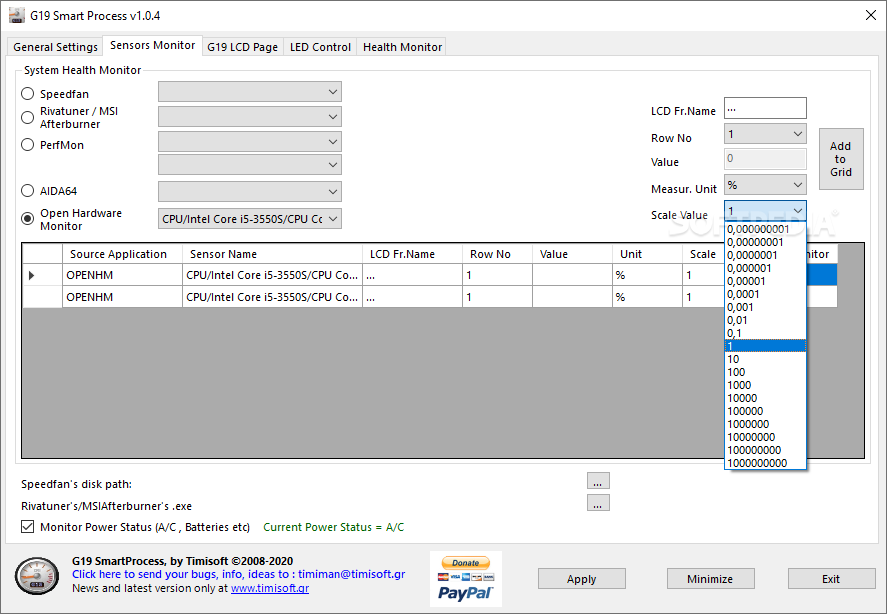Choose scale value 10
This screenshot has width=887, height=614.
[765, 359]
